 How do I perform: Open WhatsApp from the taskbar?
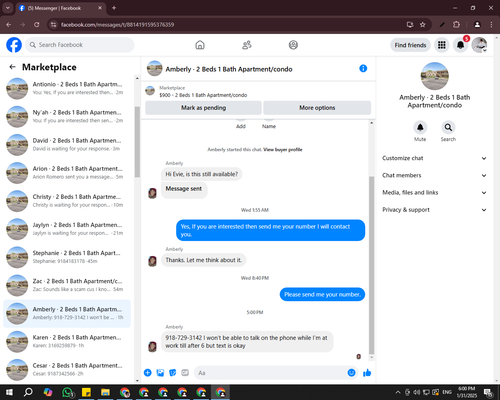pos(67,392)
